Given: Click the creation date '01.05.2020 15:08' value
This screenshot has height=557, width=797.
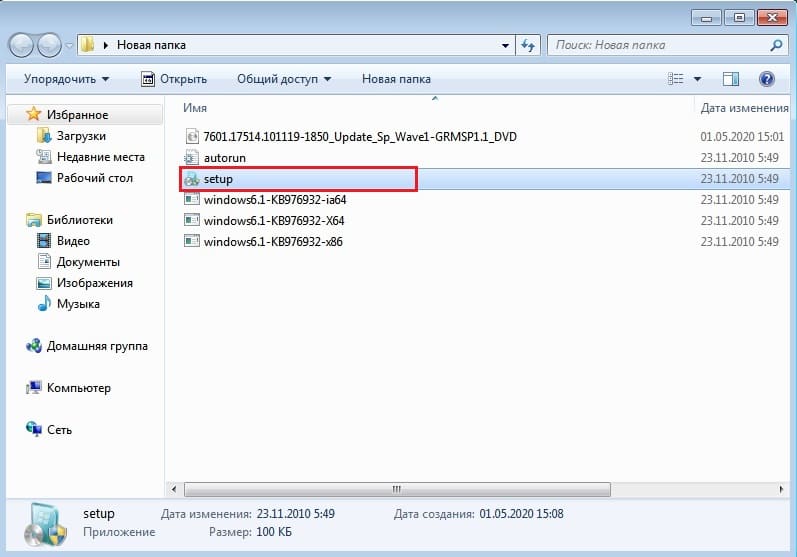Looking at the screenshot, I should click(x=522, y=514).
